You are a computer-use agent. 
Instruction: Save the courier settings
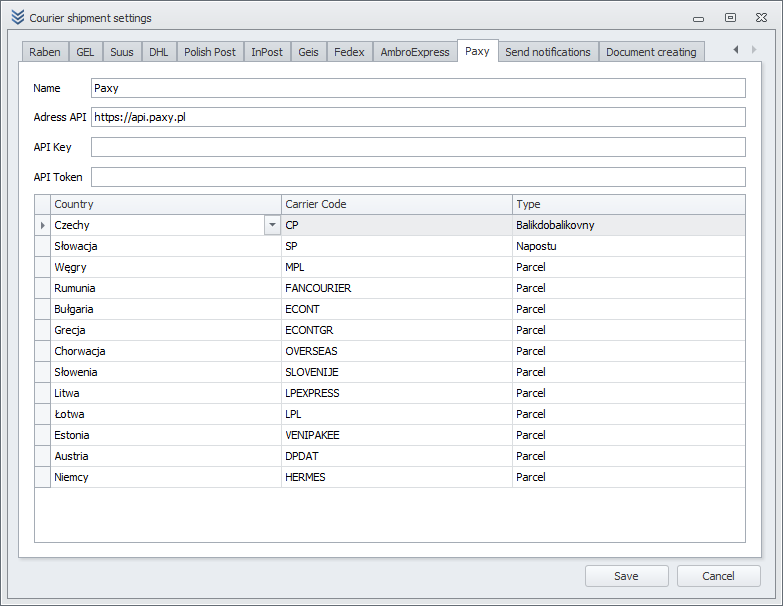pos(626,576)
